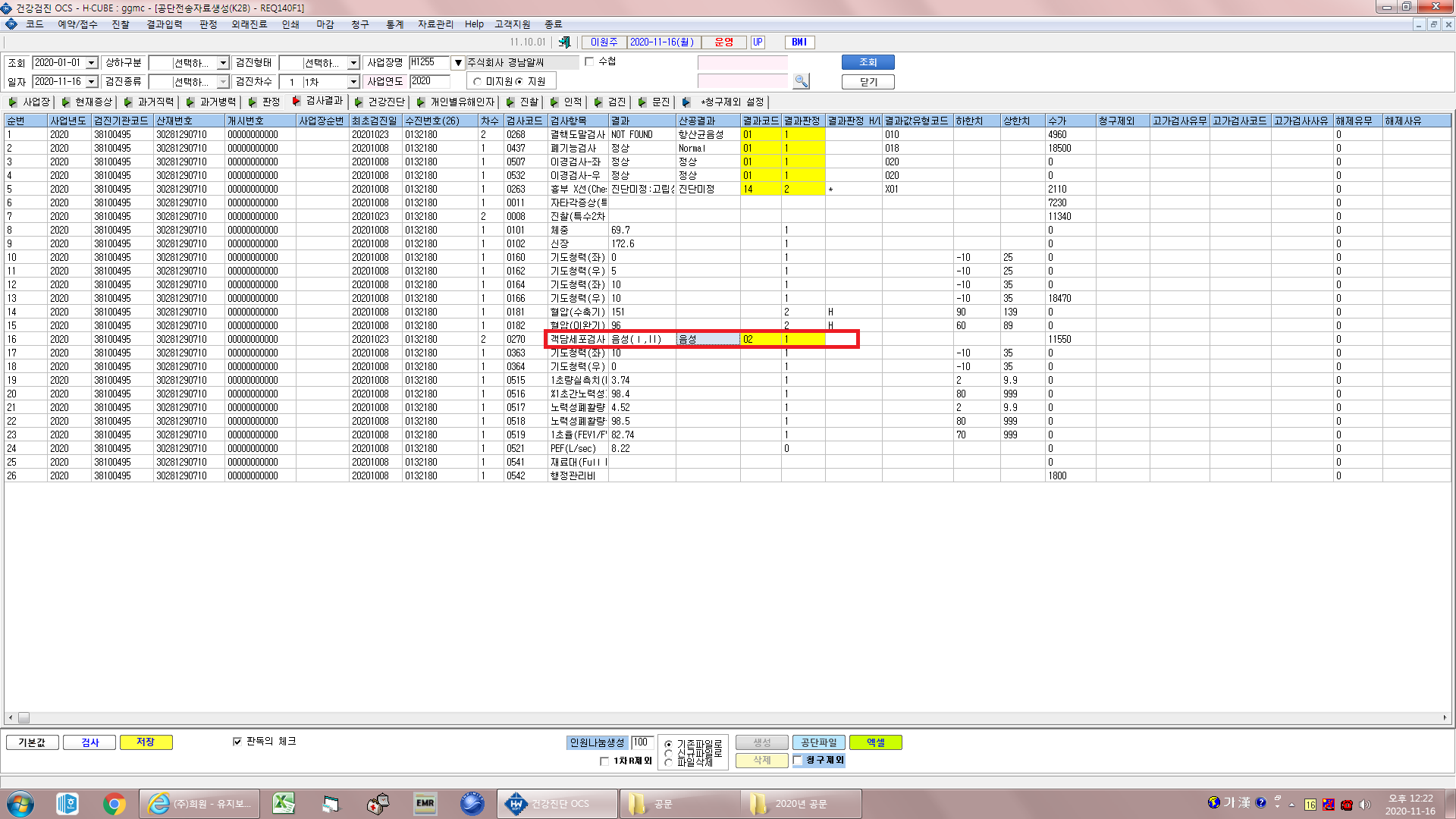Launch the EMR icon in taskbar
1456x819 pixels.
pyautogui.click(x=425, y=804)
